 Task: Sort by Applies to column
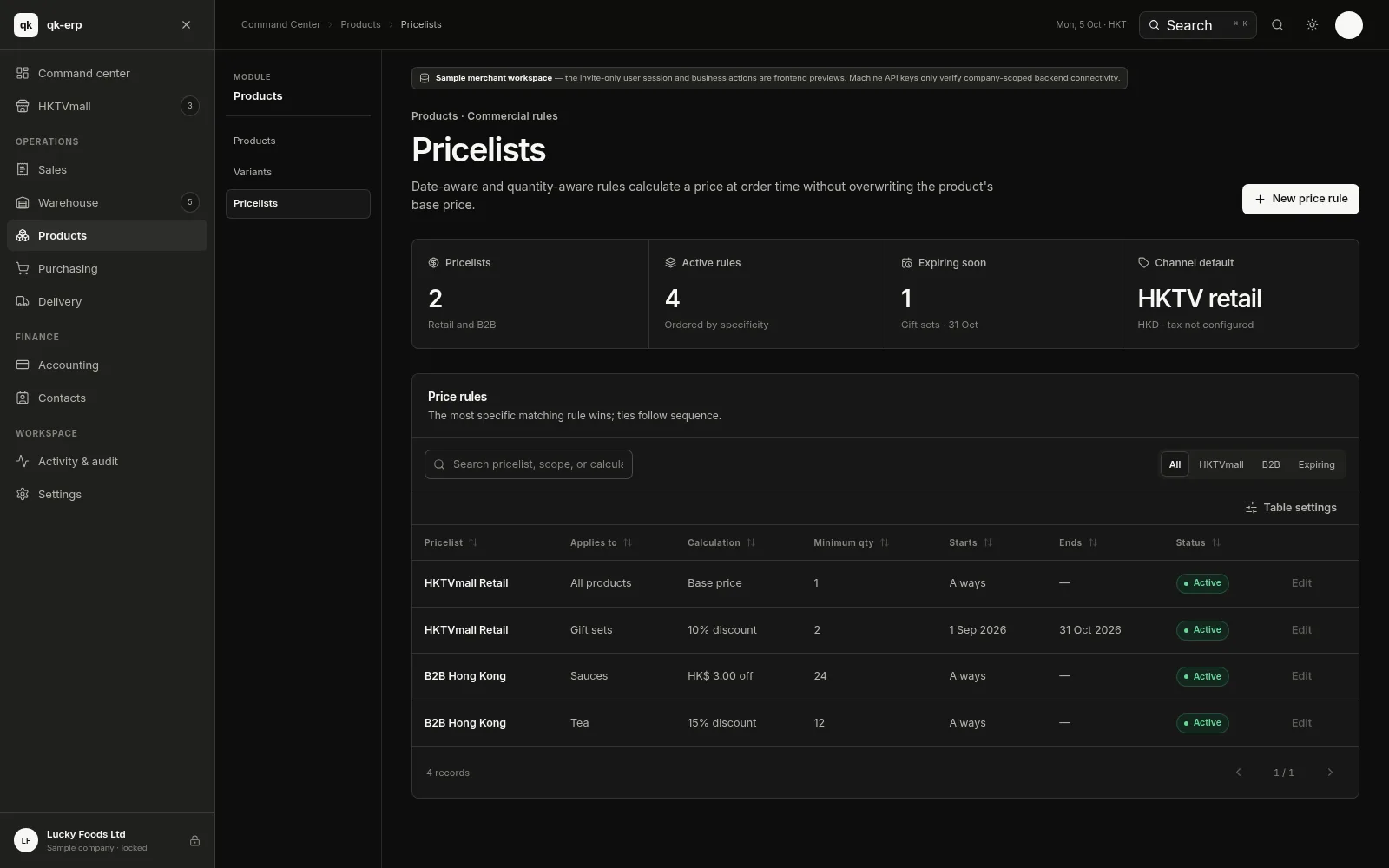tap(601, 542)
